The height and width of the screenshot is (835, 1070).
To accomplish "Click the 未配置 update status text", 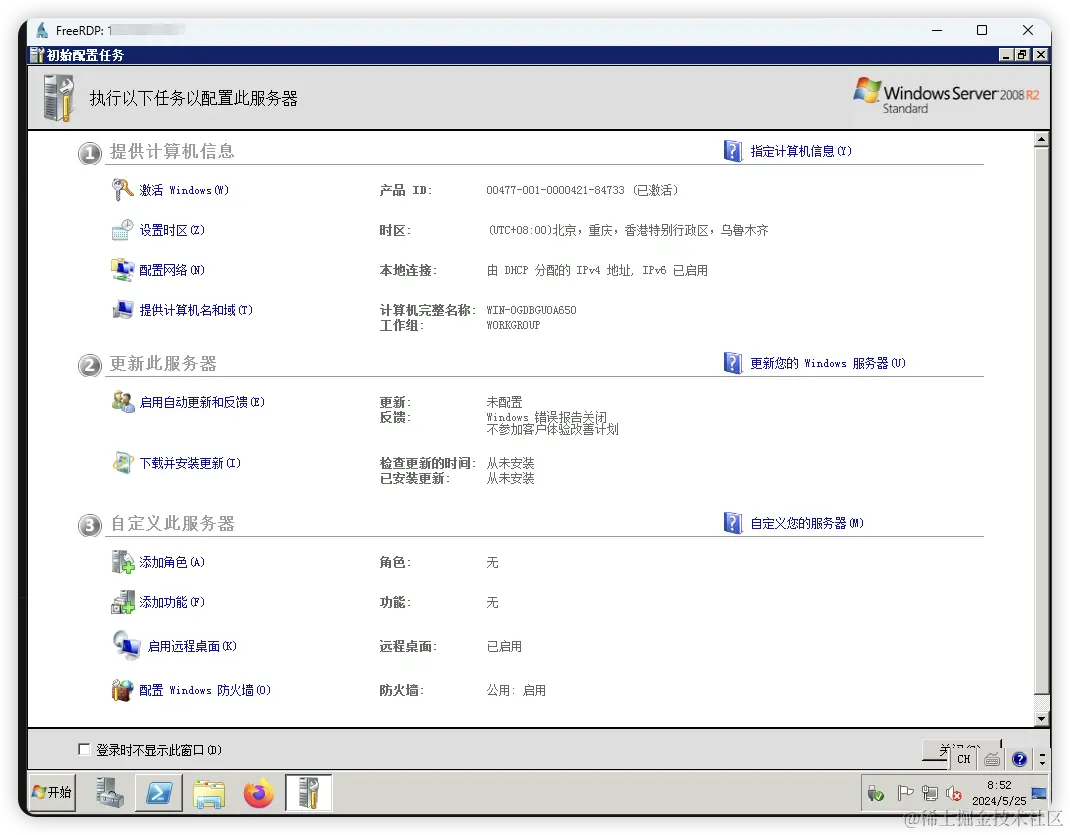I will pyautogui.click(x=504, y=402).
